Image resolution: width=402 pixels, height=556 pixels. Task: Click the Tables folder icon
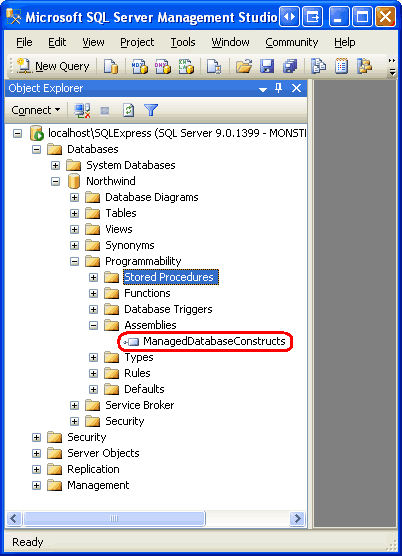click(93, 213)
